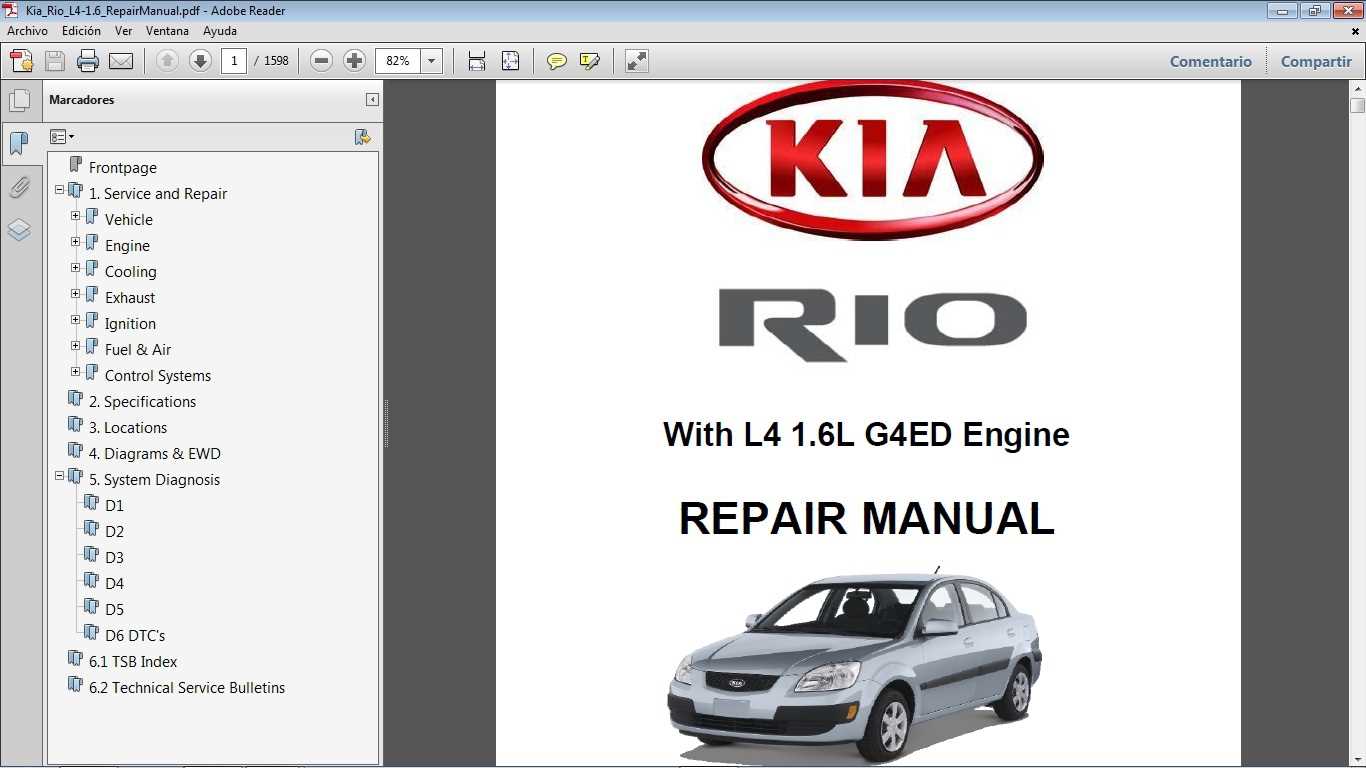
Task: Click bookmark icon beside 4. Diagrams & EWD
Action: click(x=76, y=452)
